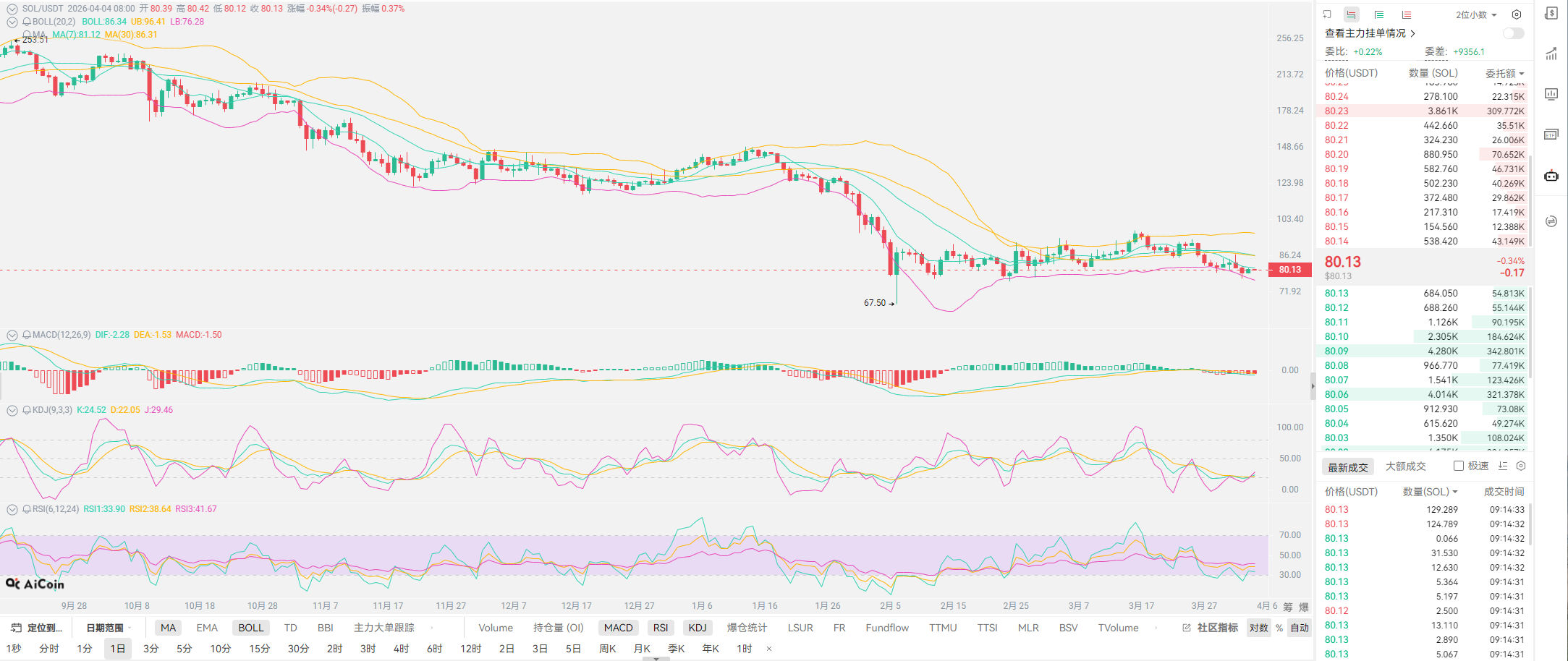Open the robot assistant in right sidebar
Viewport: 1568px width, 661px height.
tap(1551, 176)
